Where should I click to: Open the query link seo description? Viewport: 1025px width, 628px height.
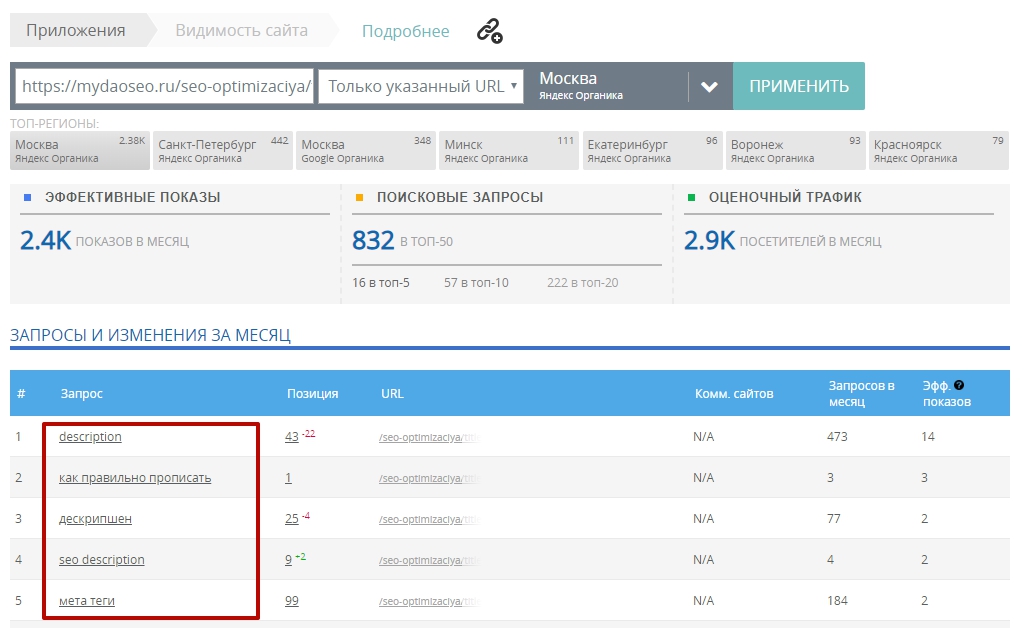[x=101, y=560]
